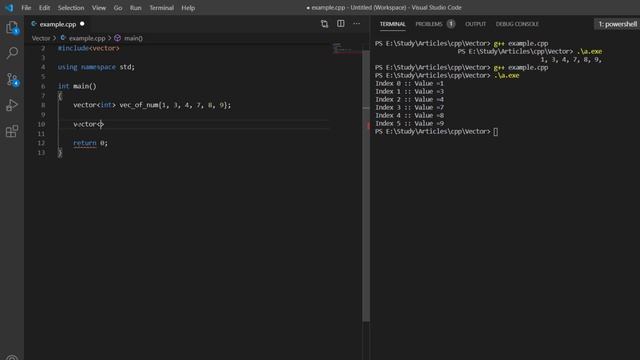Click line number 10 in gutter
Viewport: 640px width, 360px height.
(x=41, y=124)
